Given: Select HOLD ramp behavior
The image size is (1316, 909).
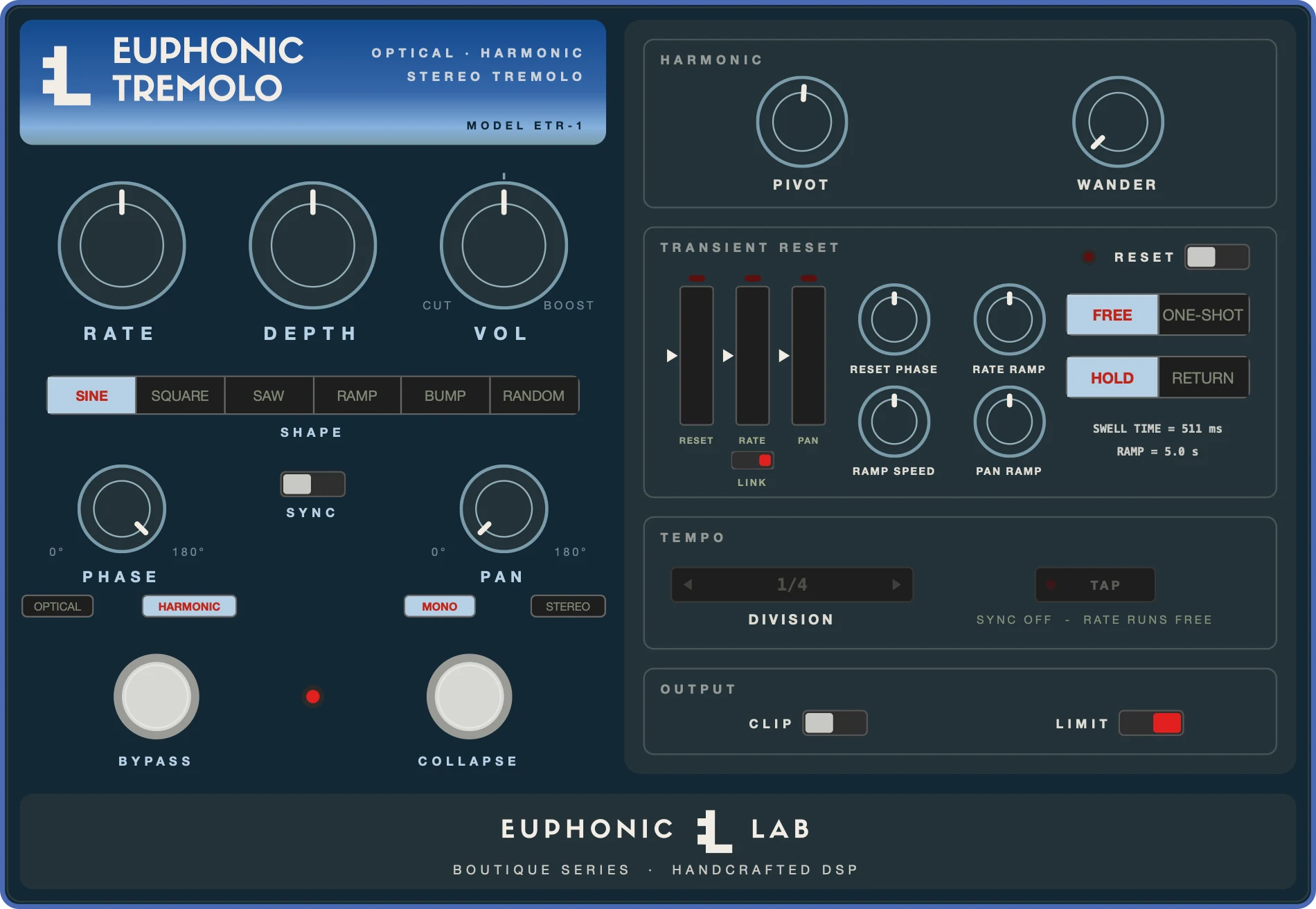Looking at the screenshot, I should (x=1112, y=378).
